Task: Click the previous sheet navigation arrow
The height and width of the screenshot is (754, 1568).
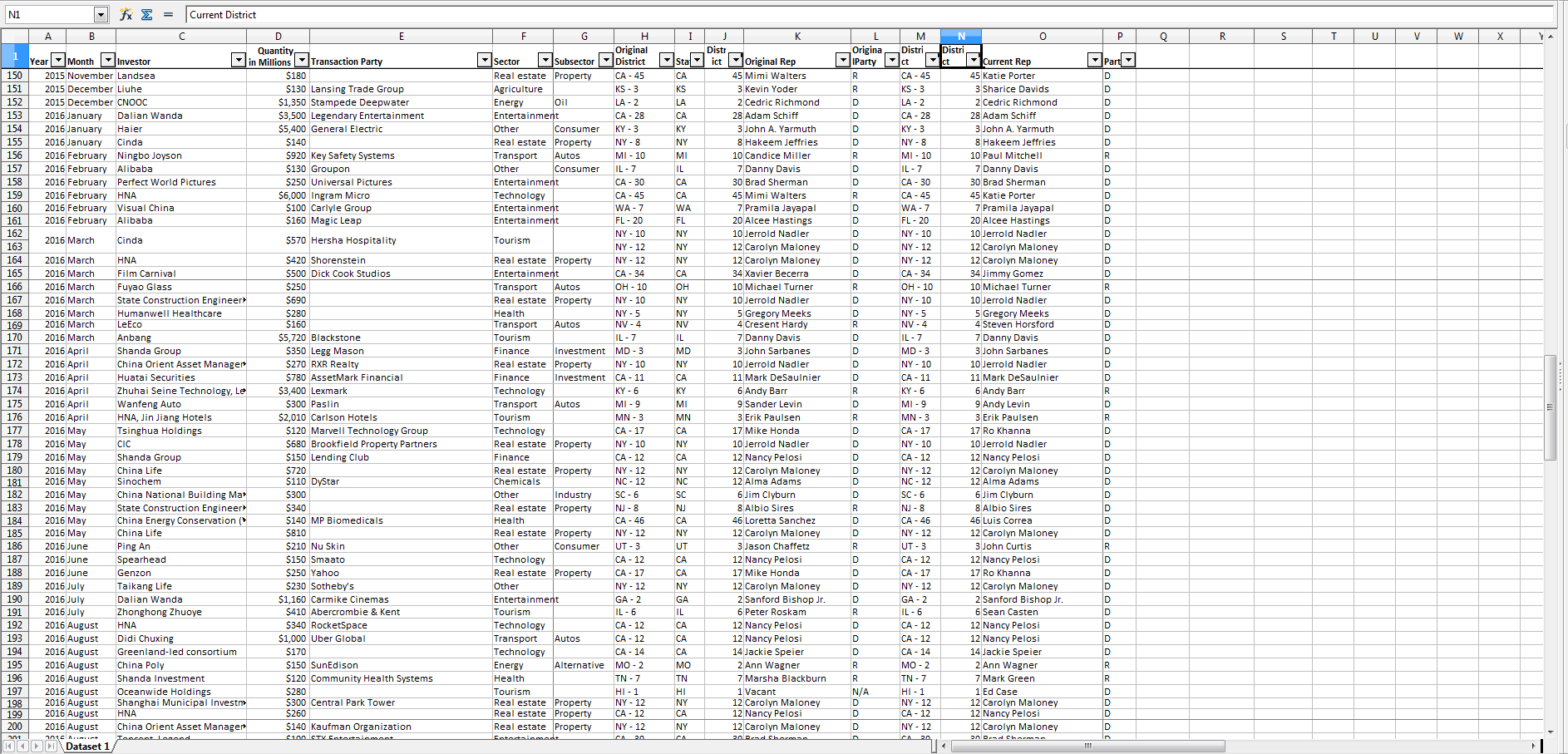Action: coord(22,747)
